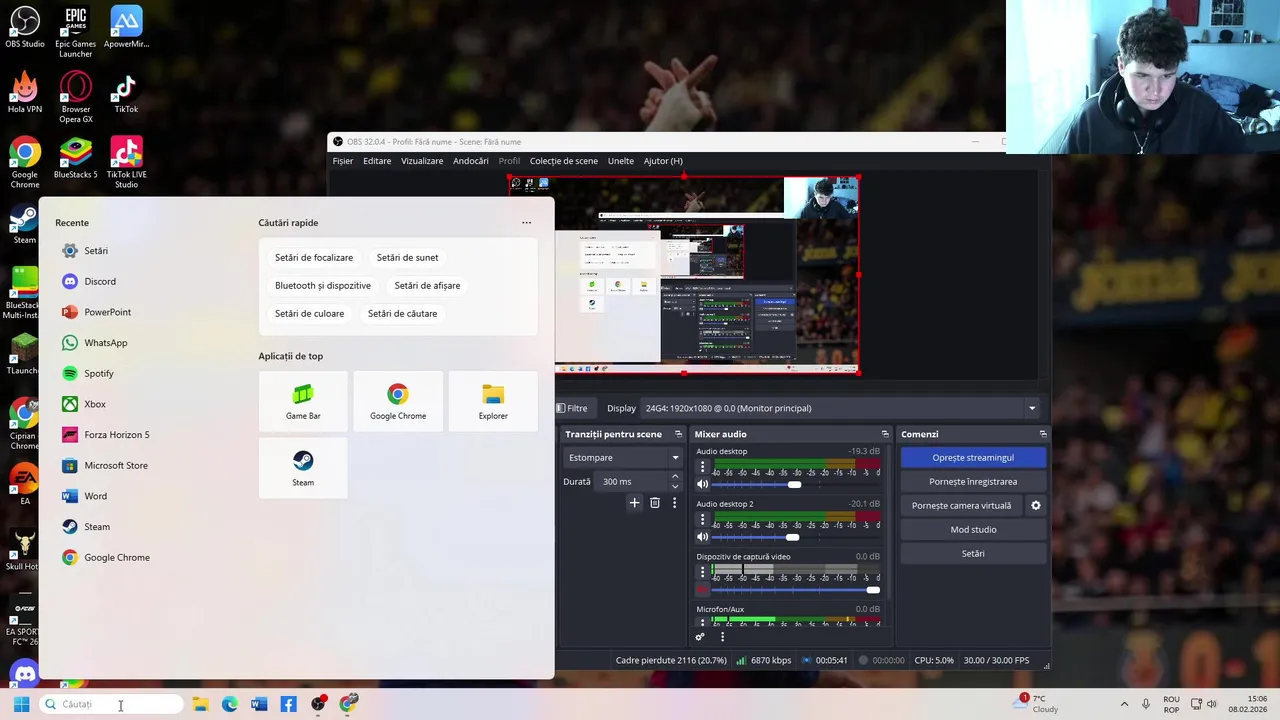Click Oprește streamingul button
The image size is (1280, 720).
pos(973,458)
